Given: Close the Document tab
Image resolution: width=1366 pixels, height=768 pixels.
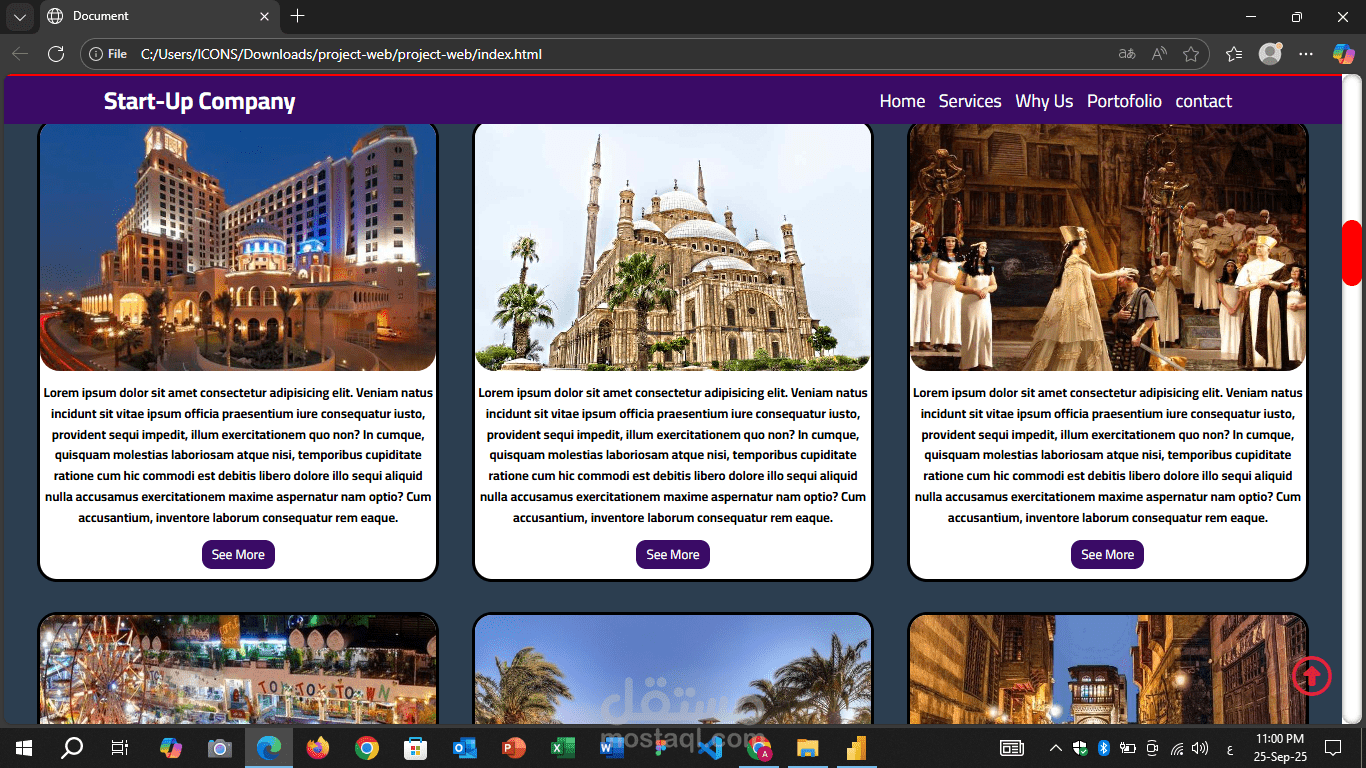Looking at the screenshot, I should pyautogui.click(x=265, y=16).
